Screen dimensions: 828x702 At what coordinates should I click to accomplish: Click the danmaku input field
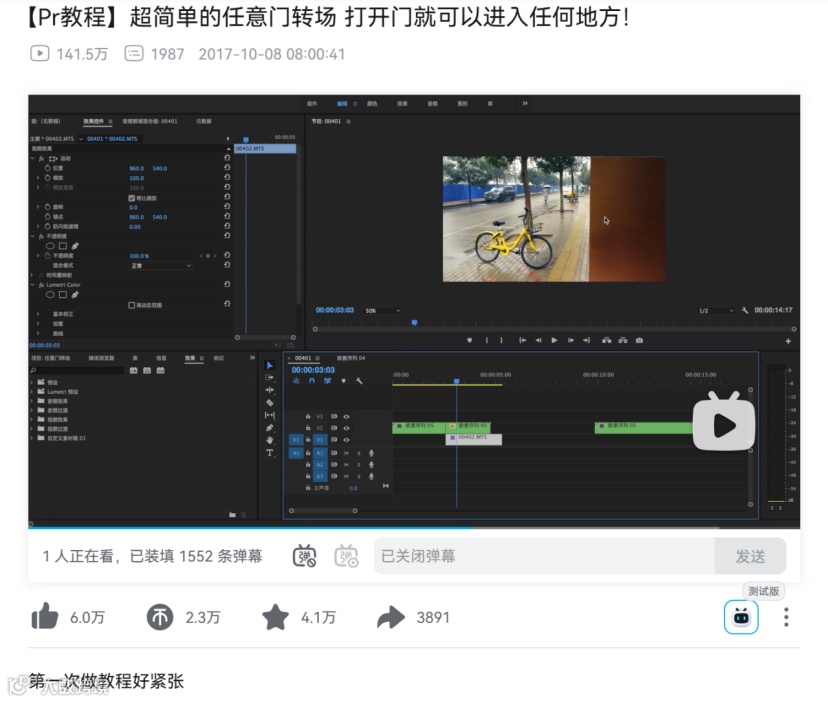[x=544, y=556]
